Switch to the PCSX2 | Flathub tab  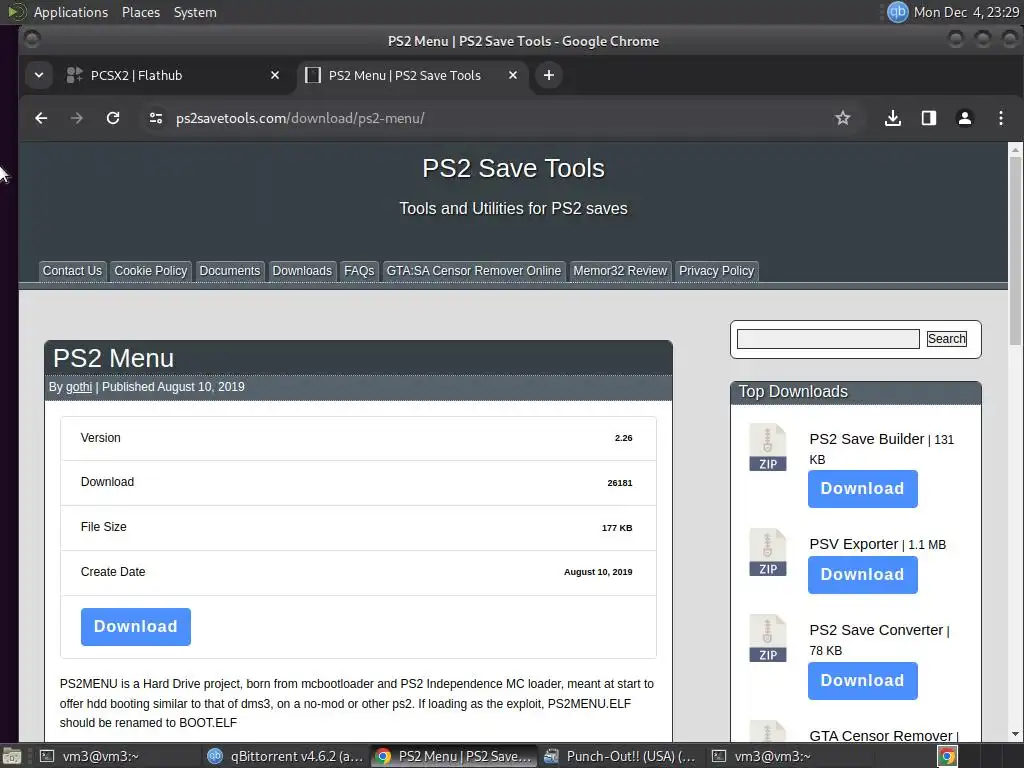(x=171, y=75)
